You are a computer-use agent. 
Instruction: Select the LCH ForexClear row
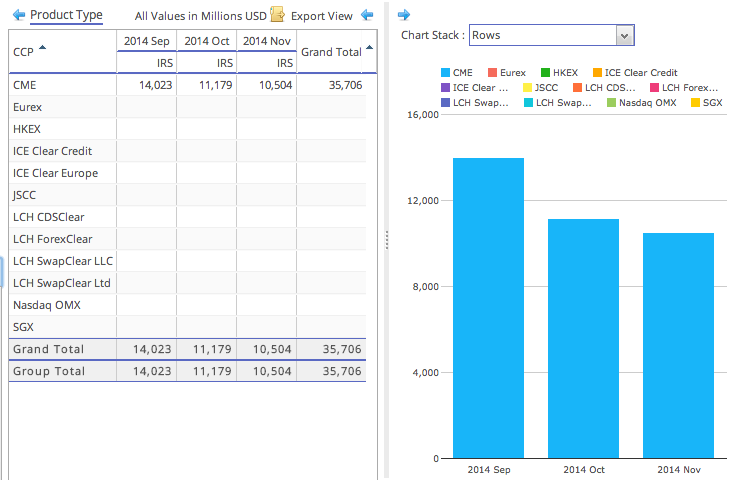pos(187,239)
